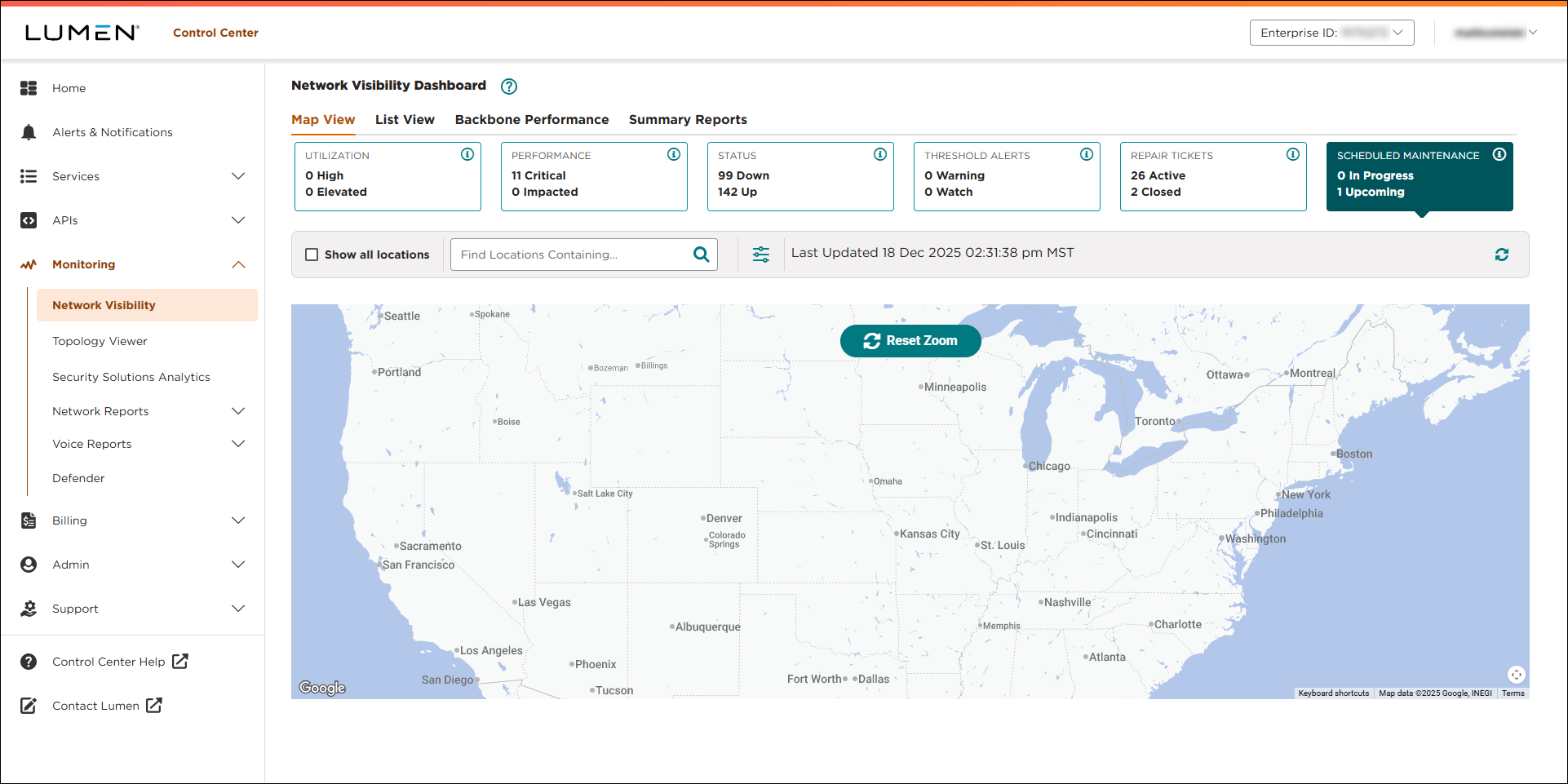
Task: Click the Reset Zoom button on the map
Action: pos(910,340)
